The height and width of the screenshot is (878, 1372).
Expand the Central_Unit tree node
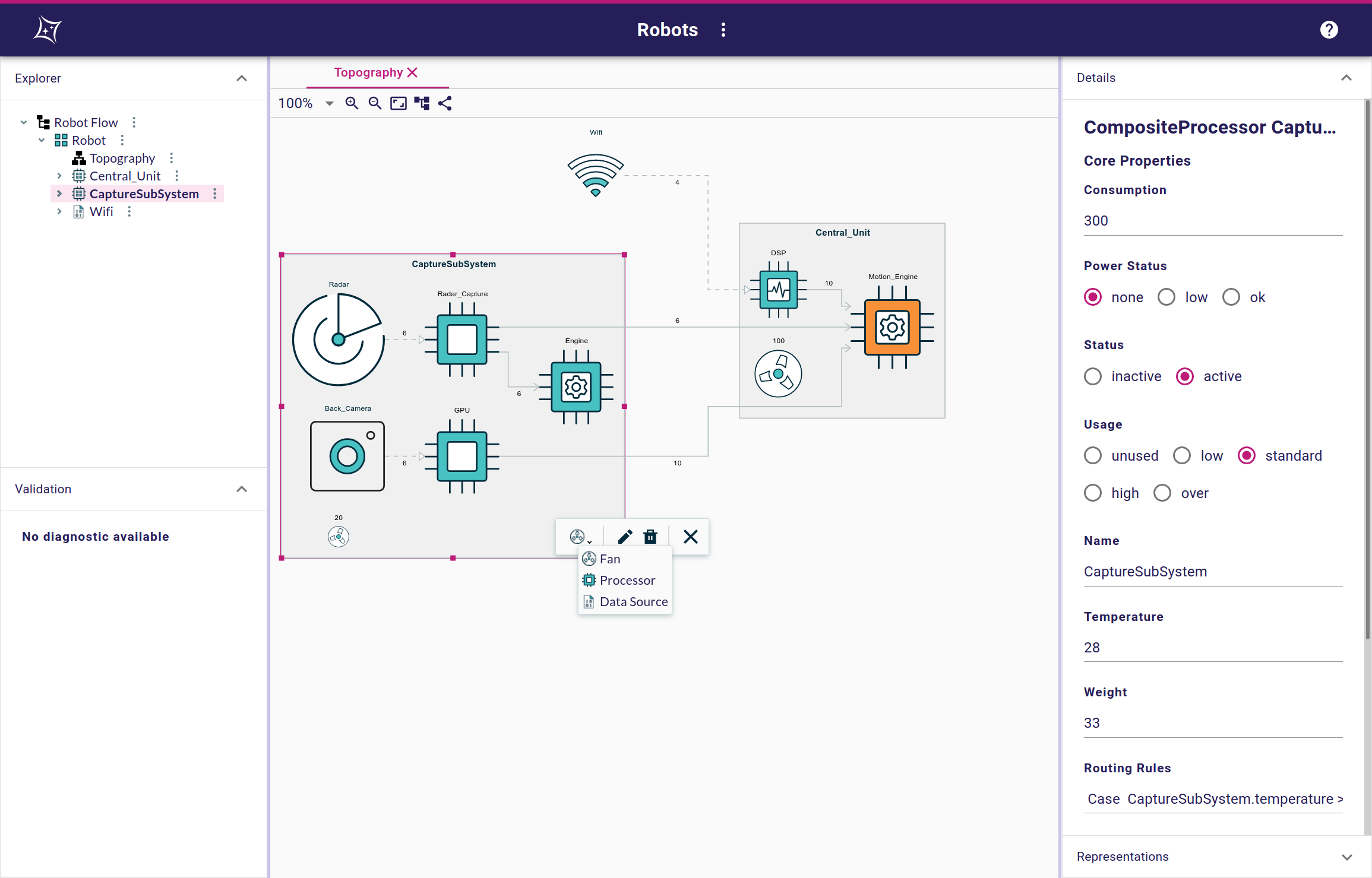point(59,176)
